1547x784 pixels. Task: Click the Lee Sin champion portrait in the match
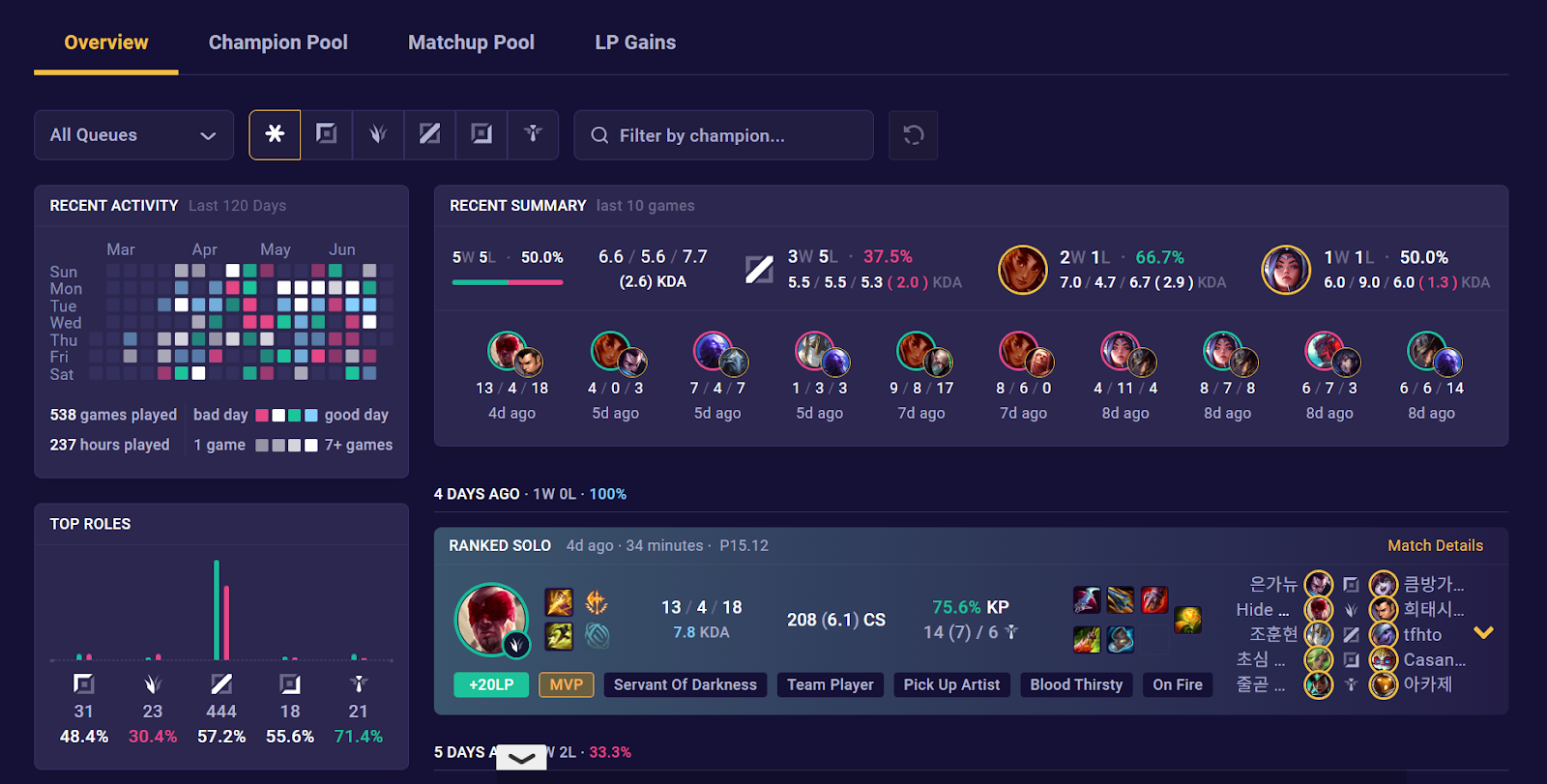click(x=492, y=621)
